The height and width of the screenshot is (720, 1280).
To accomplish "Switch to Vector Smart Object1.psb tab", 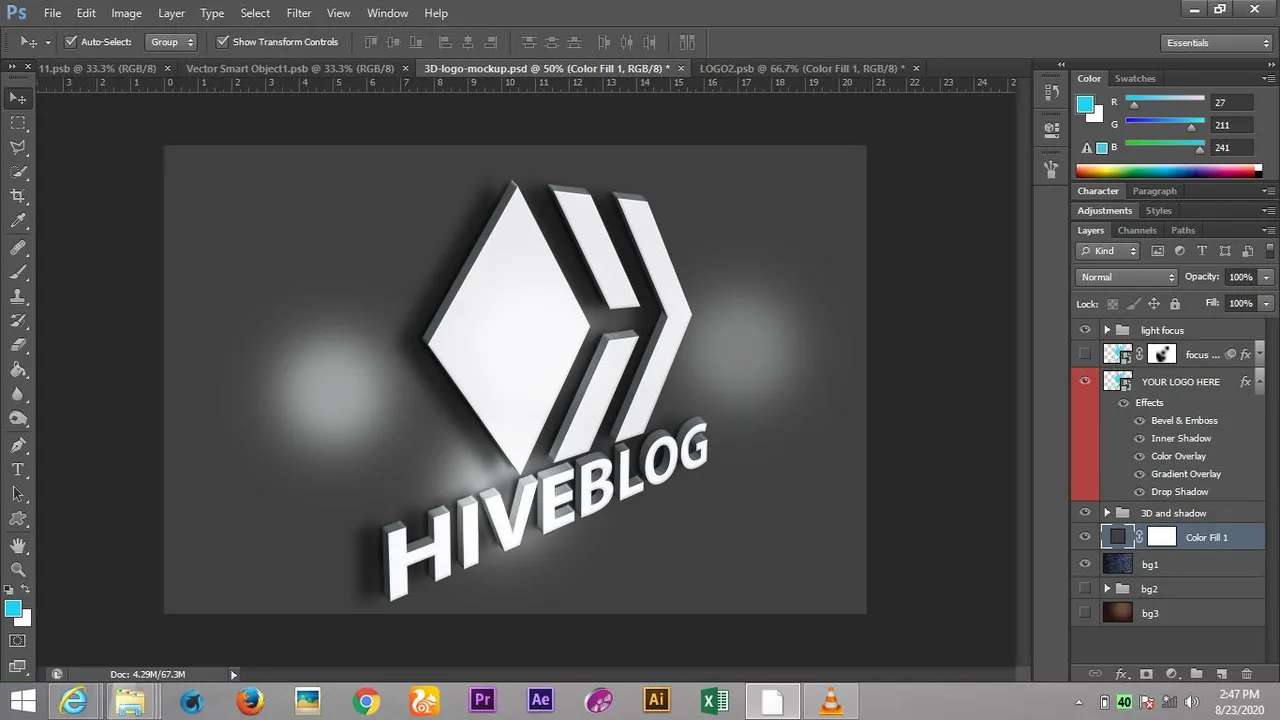I will click(290, 68).
